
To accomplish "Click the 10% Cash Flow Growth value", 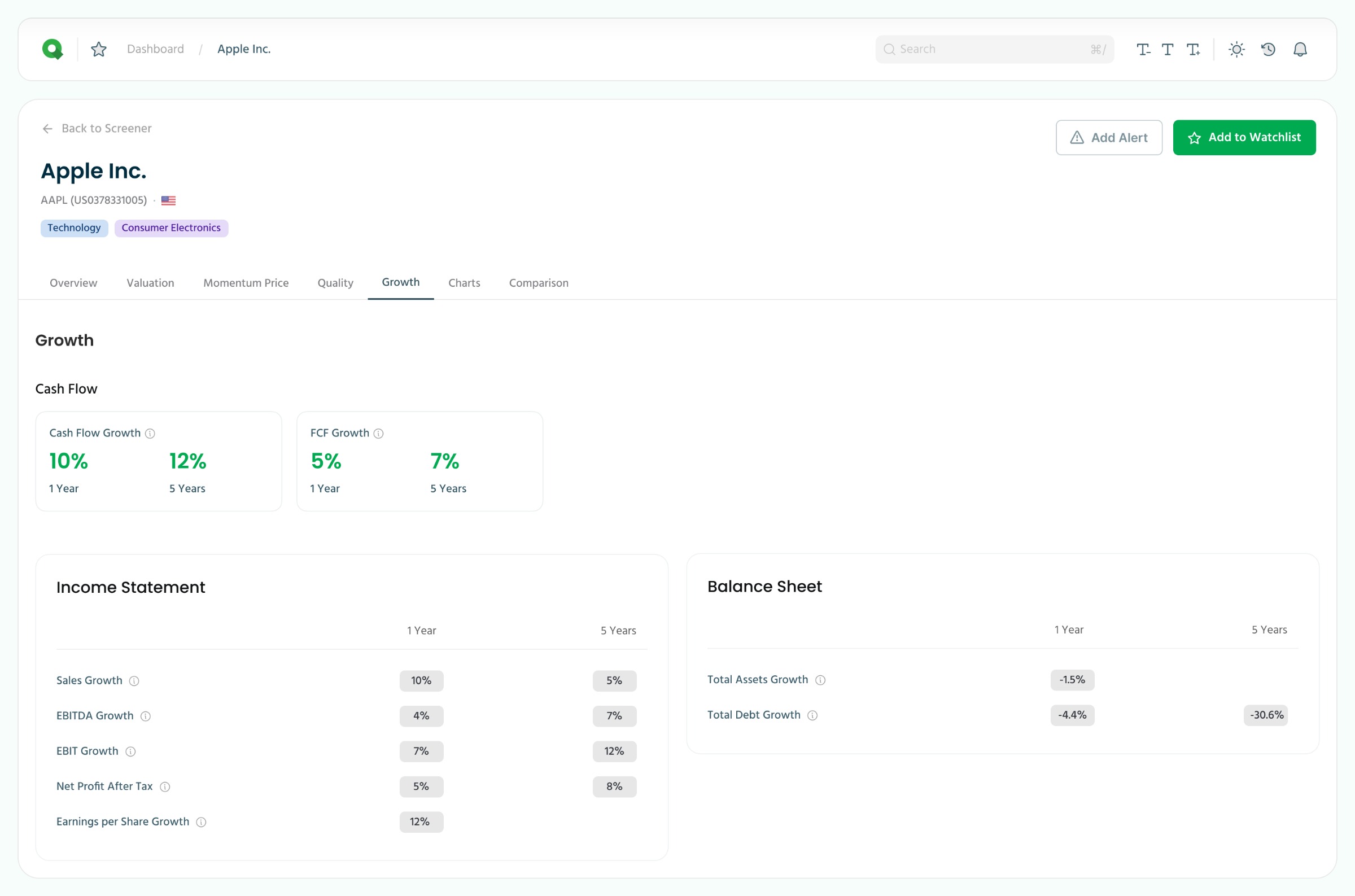I will 68,461.
